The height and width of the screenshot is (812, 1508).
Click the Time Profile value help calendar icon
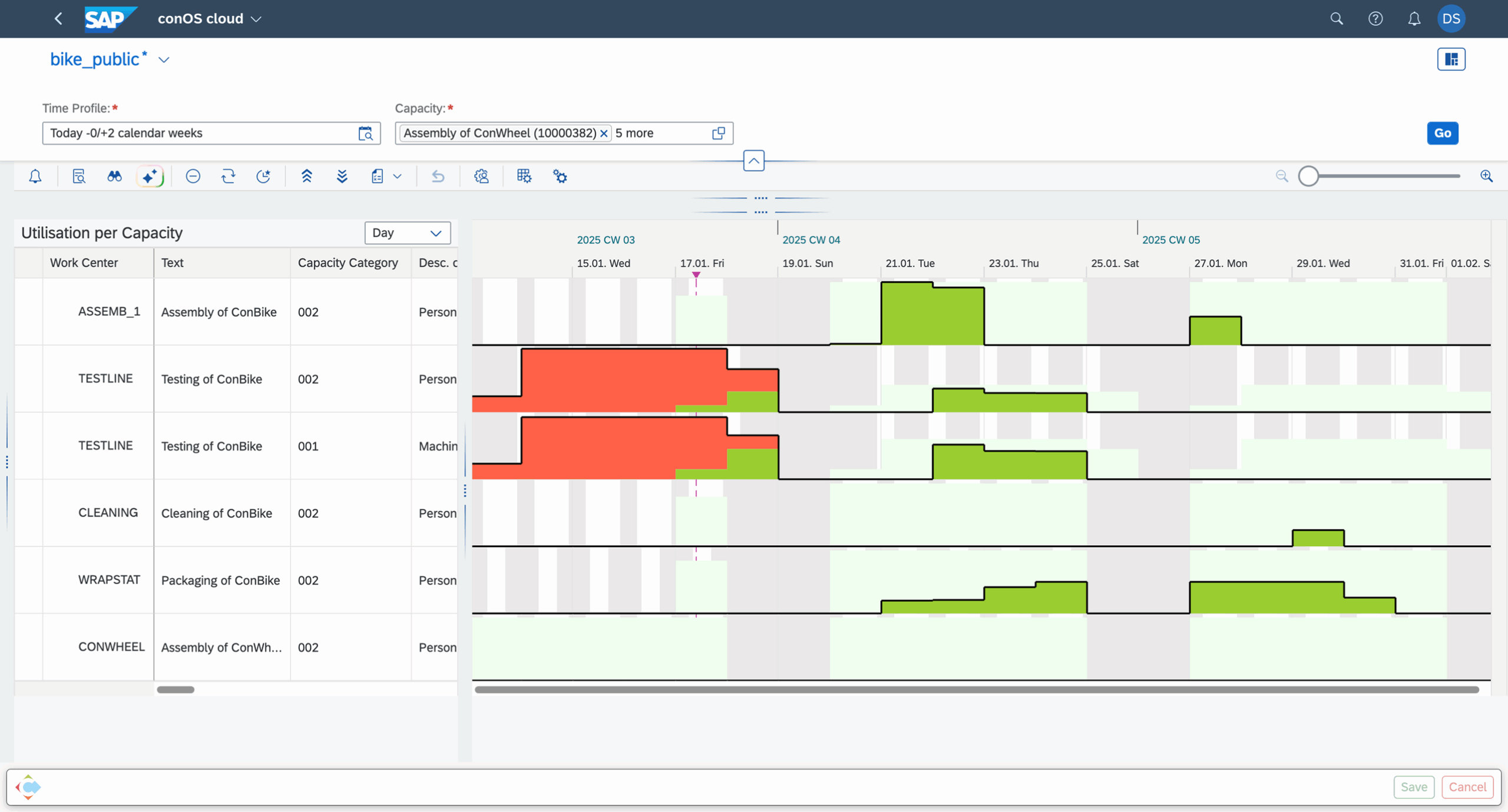[365, 133]
